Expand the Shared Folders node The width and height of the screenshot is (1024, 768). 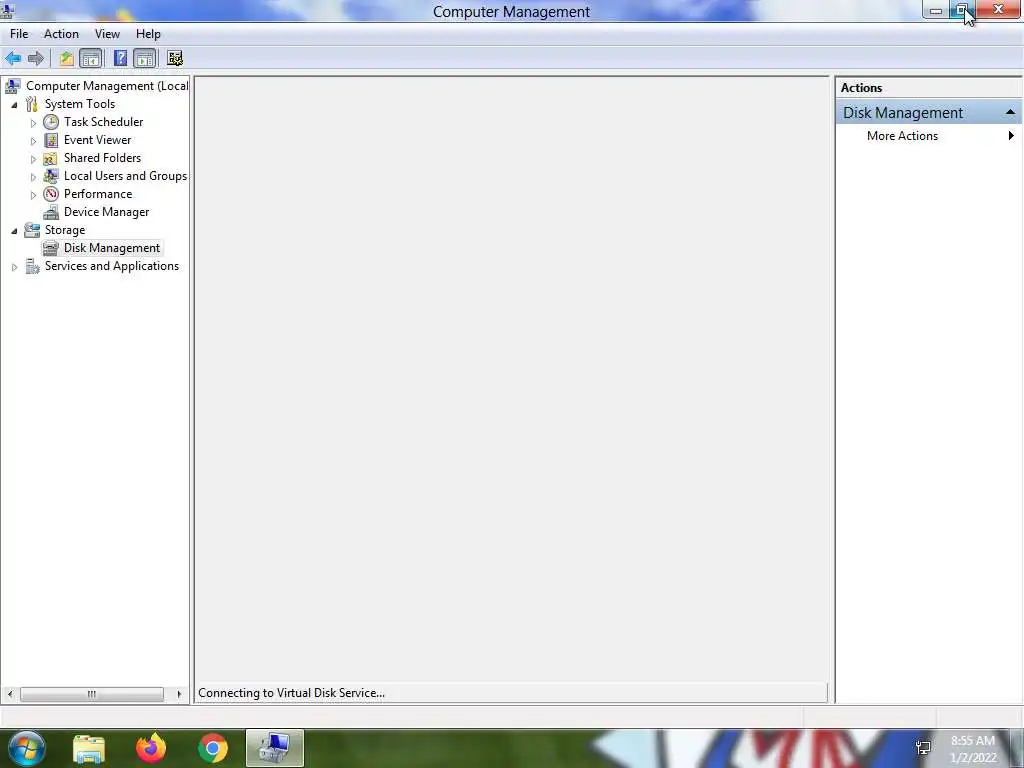point(33,159)
